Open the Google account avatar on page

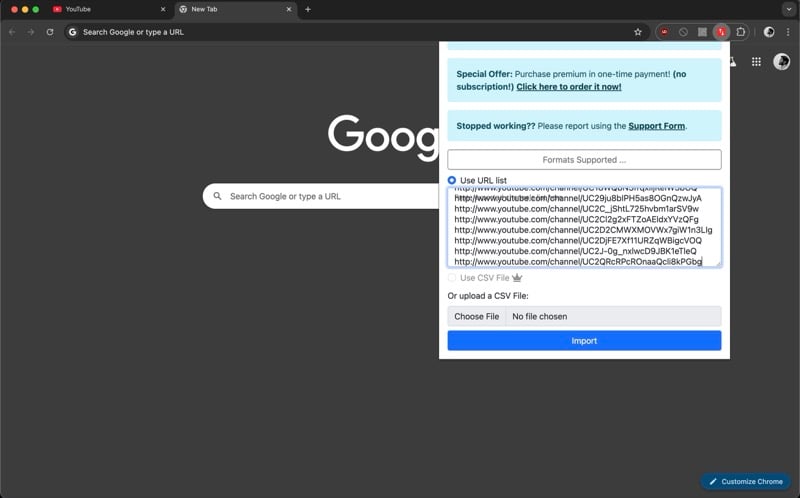click(781, 62)
